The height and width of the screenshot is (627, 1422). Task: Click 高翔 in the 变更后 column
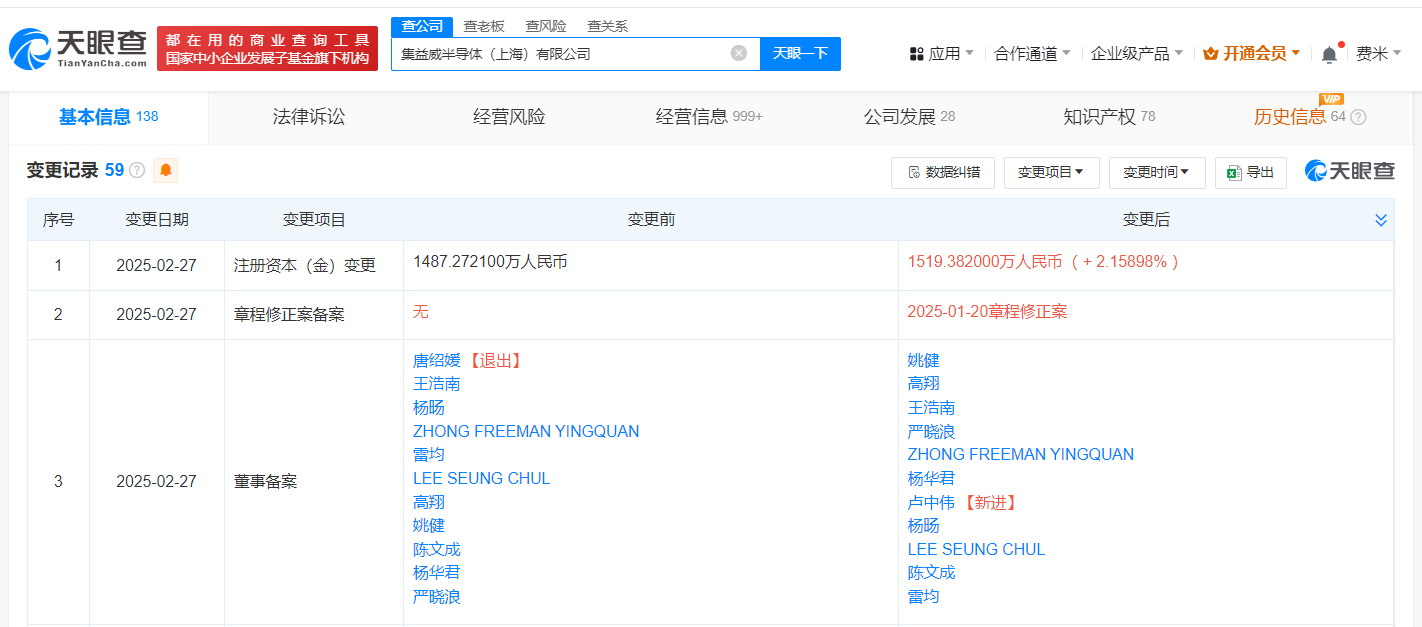point(924,384)
